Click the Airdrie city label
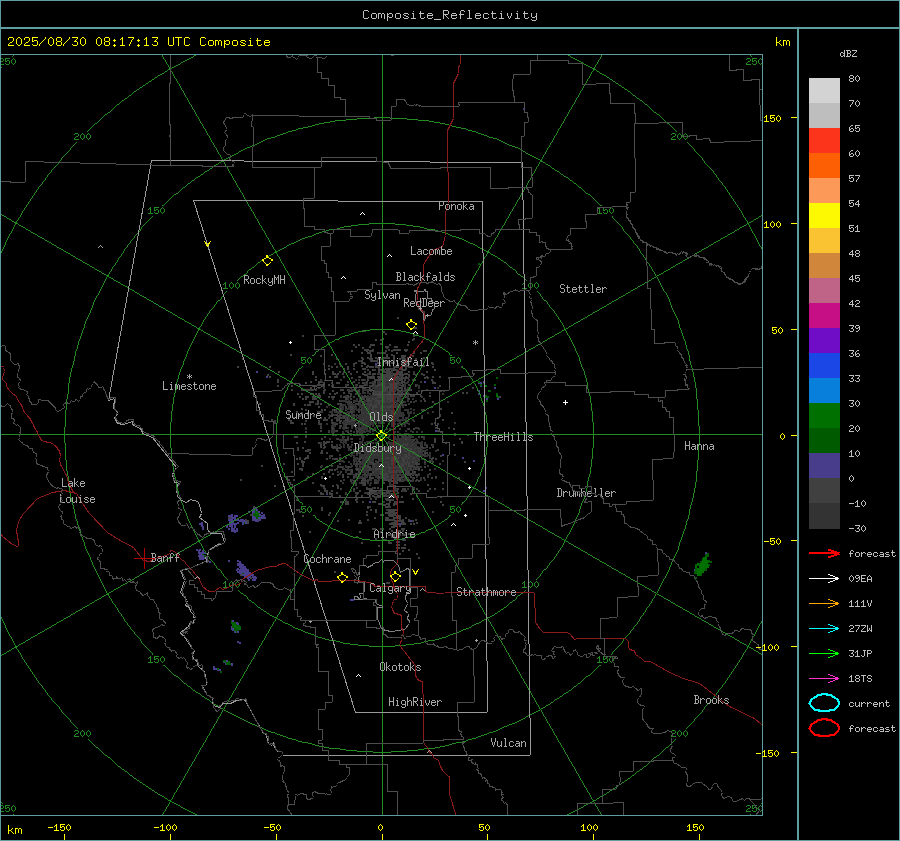Viewport: 900px width, 841px height. [x=394, y=534]
